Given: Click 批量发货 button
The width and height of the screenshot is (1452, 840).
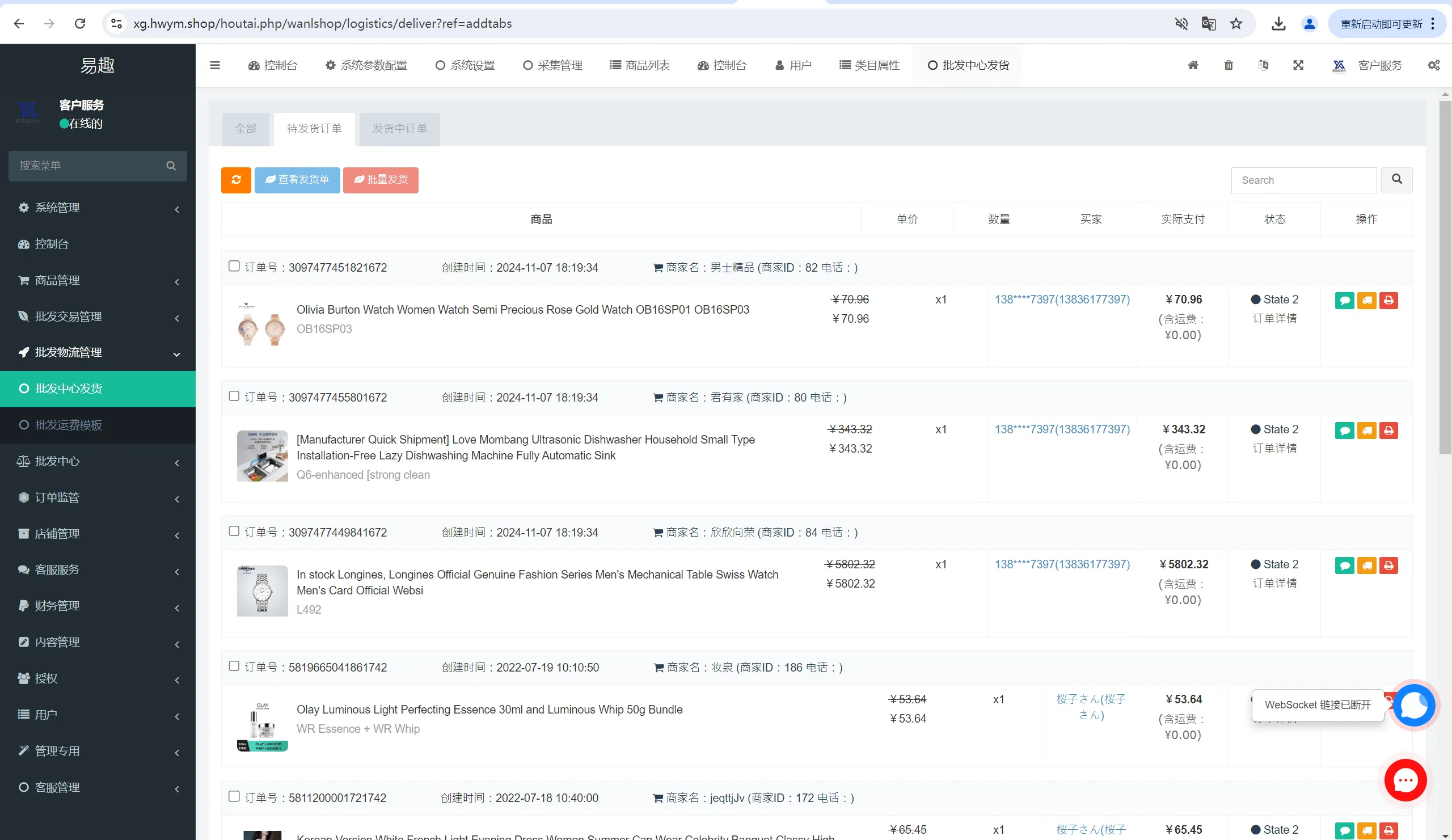Looking at the screenshot, I should pos(380,180).
